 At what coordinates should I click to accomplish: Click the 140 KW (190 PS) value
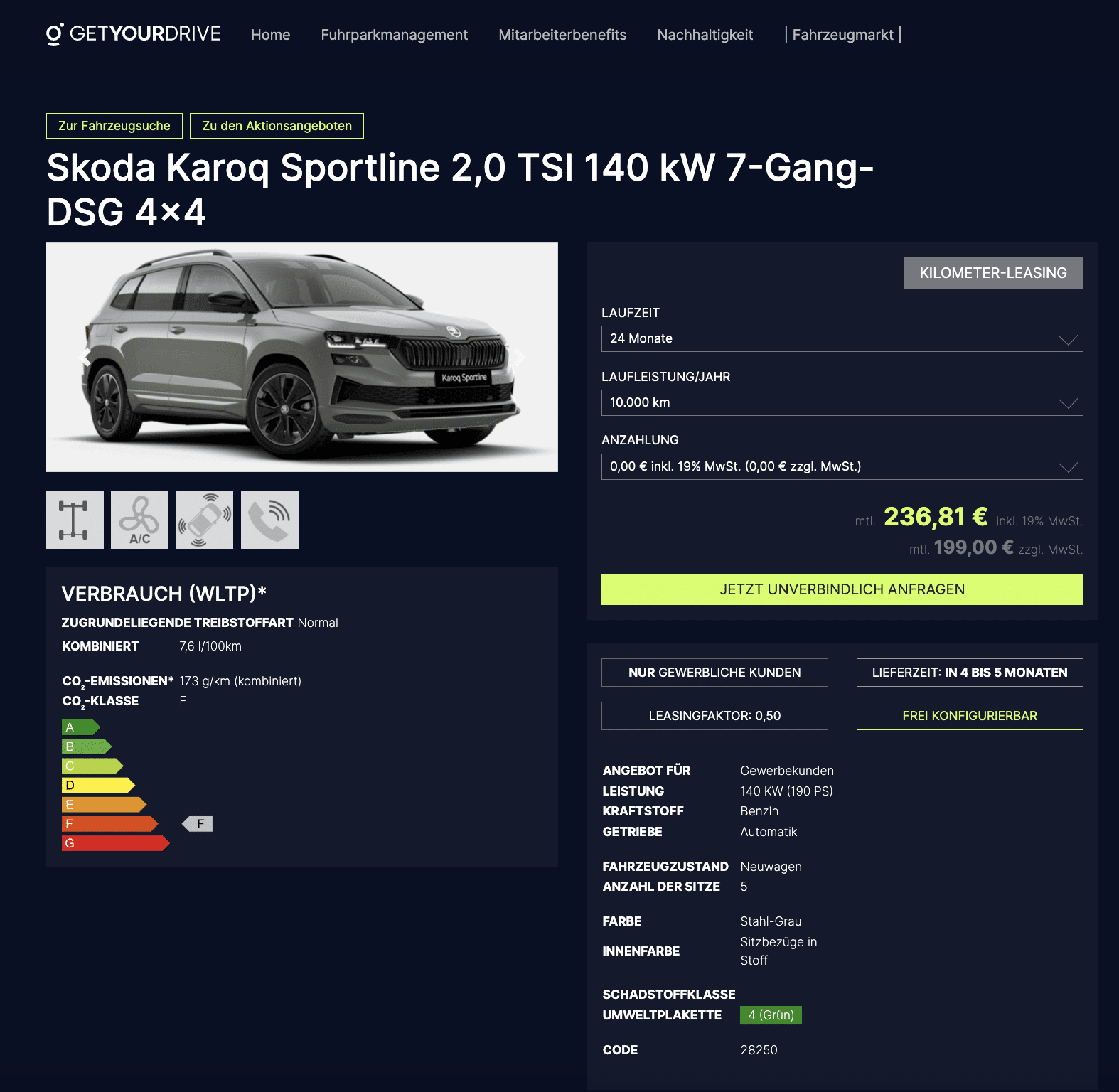[786, 791]
